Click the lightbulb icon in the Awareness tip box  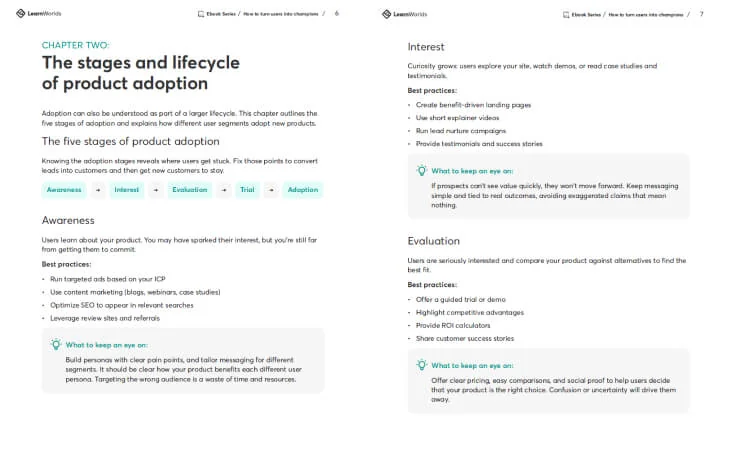click(x=56, y=344)
